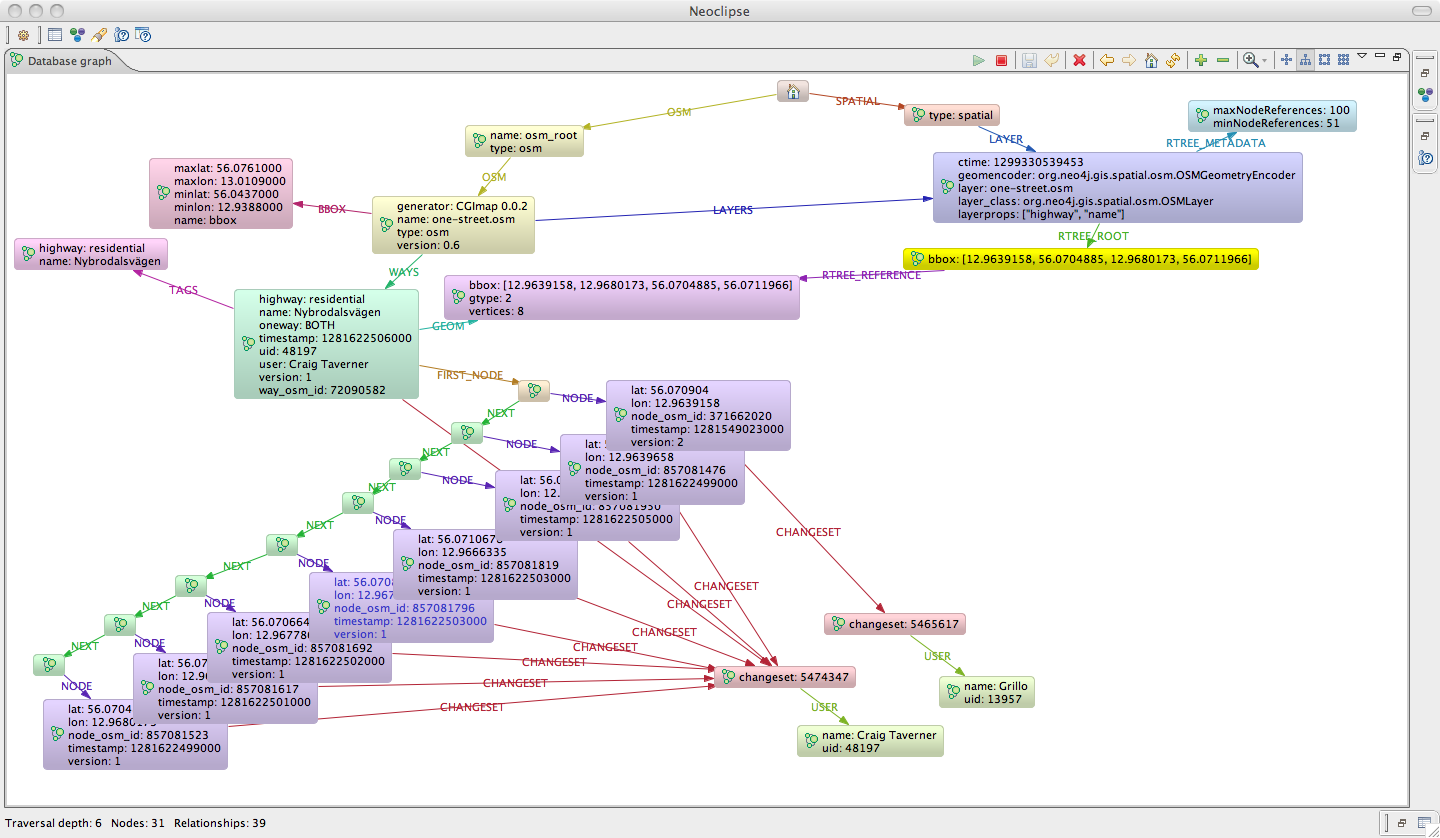Click the back arrow in graph toolbar
Viewport: 1440px width, 838px height.
point(1107,61)
